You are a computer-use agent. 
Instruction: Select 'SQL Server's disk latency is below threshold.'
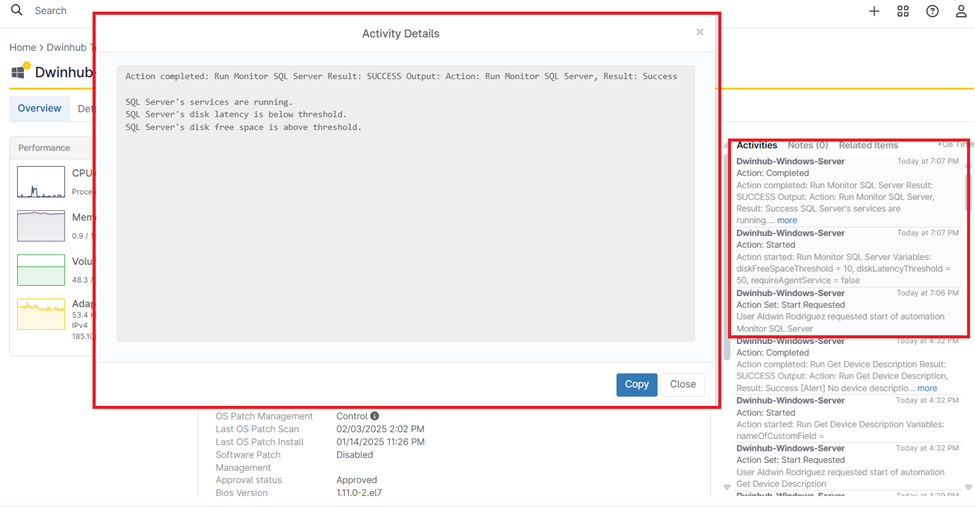236,114
